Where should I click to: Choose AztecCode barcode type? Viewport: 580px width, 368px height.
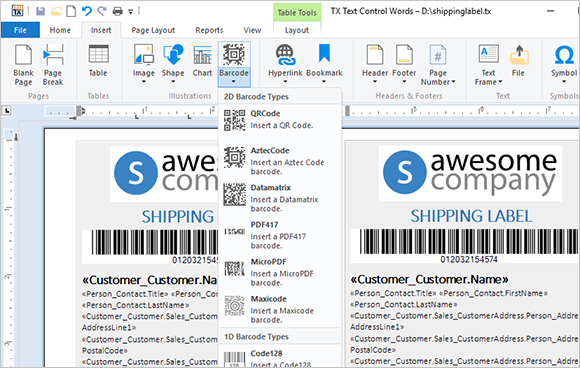pyautogui.click(x=280, y=161)
